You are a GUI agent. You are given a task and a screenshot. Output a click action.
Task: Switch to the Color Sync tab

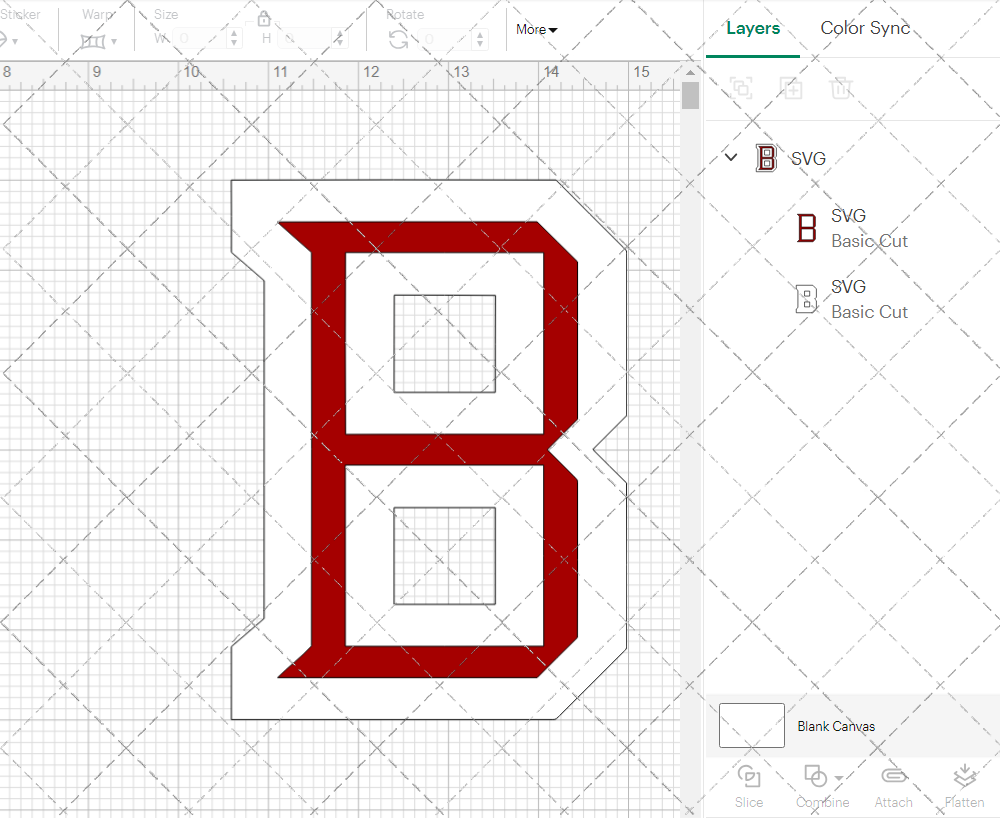(x=865, y=28)
